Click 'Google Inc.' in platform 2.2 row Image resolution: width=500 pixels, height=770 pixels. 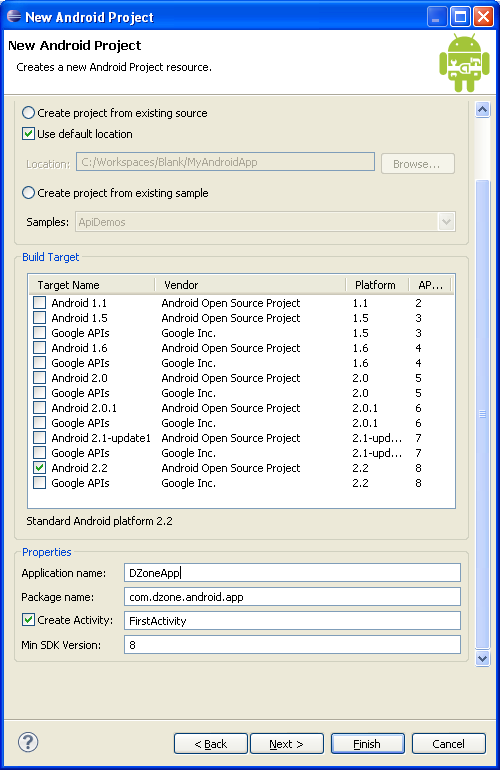pyautogui.click(x=189, y=483)
